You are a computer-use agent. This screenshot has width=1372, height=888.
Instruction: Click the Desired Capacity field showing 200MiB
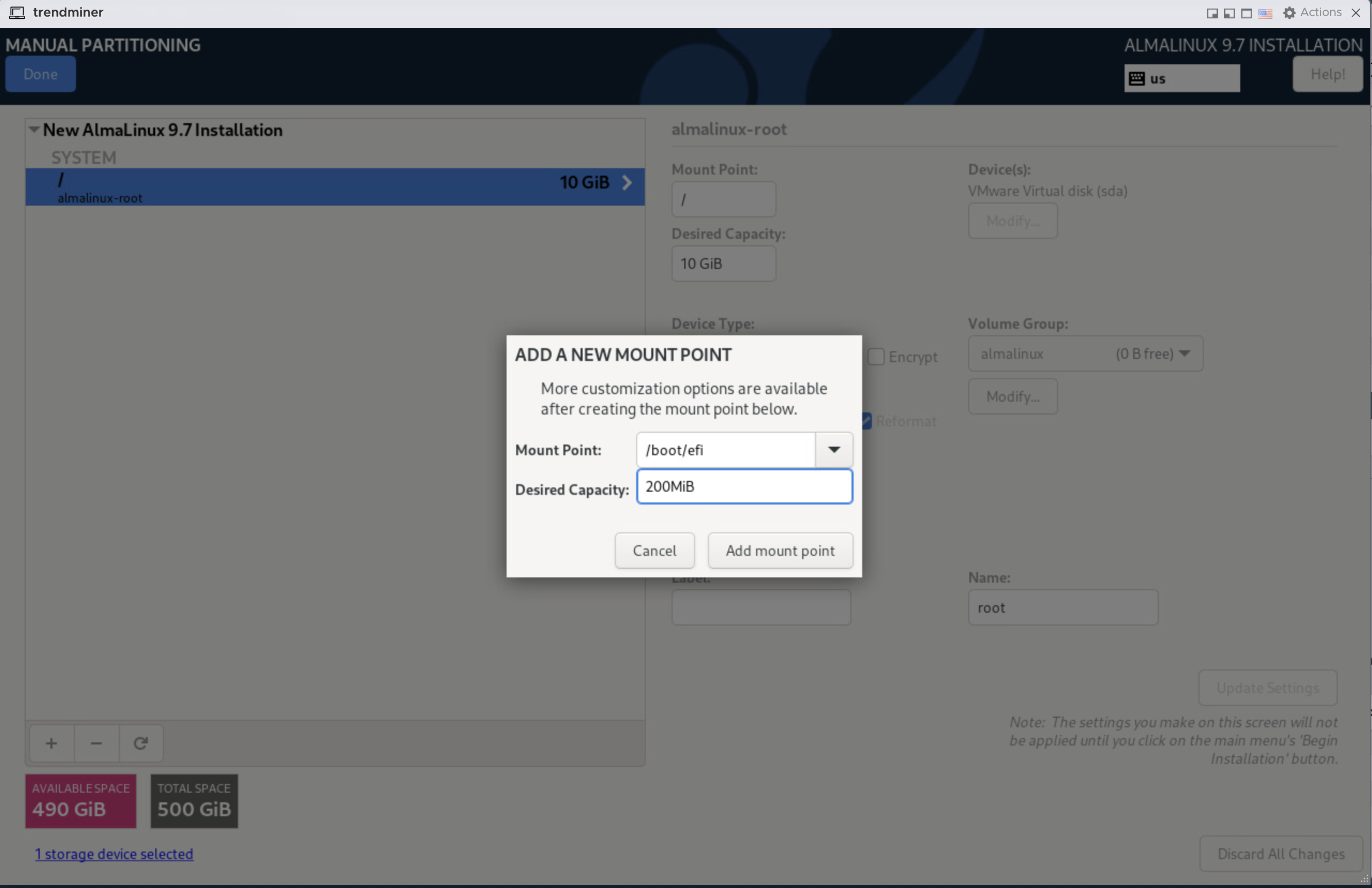pyautogui.click(x=744, y=486)
